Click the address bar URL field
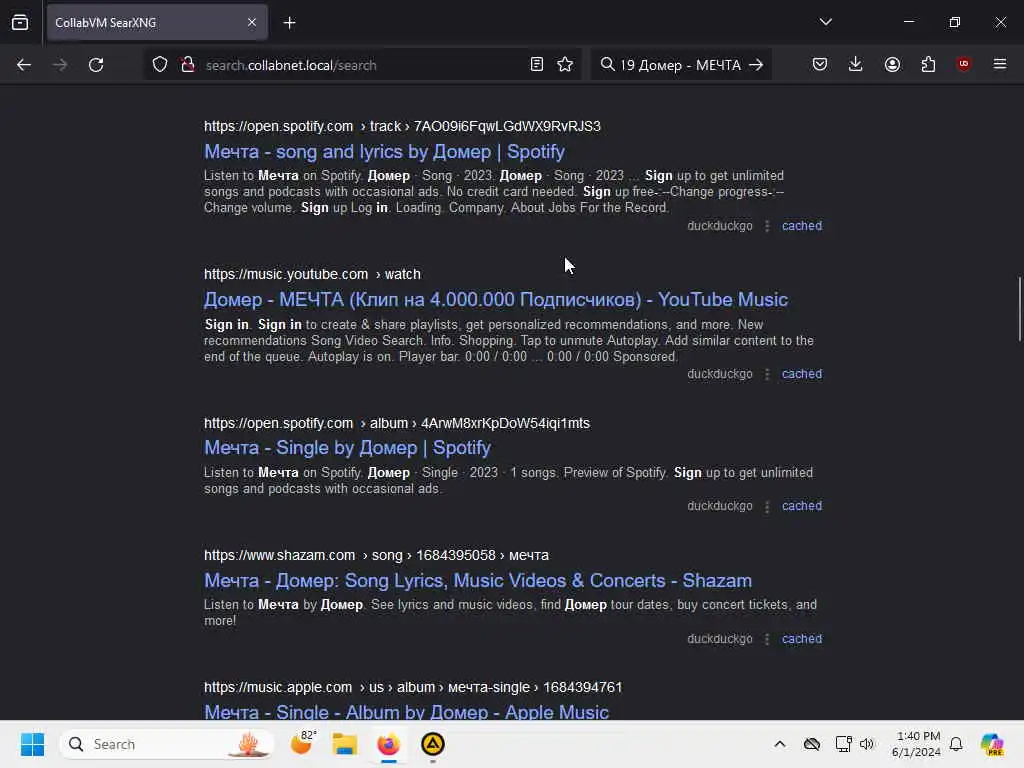The width and height of the screenshot is (1024, 768). tap(362, 65)
